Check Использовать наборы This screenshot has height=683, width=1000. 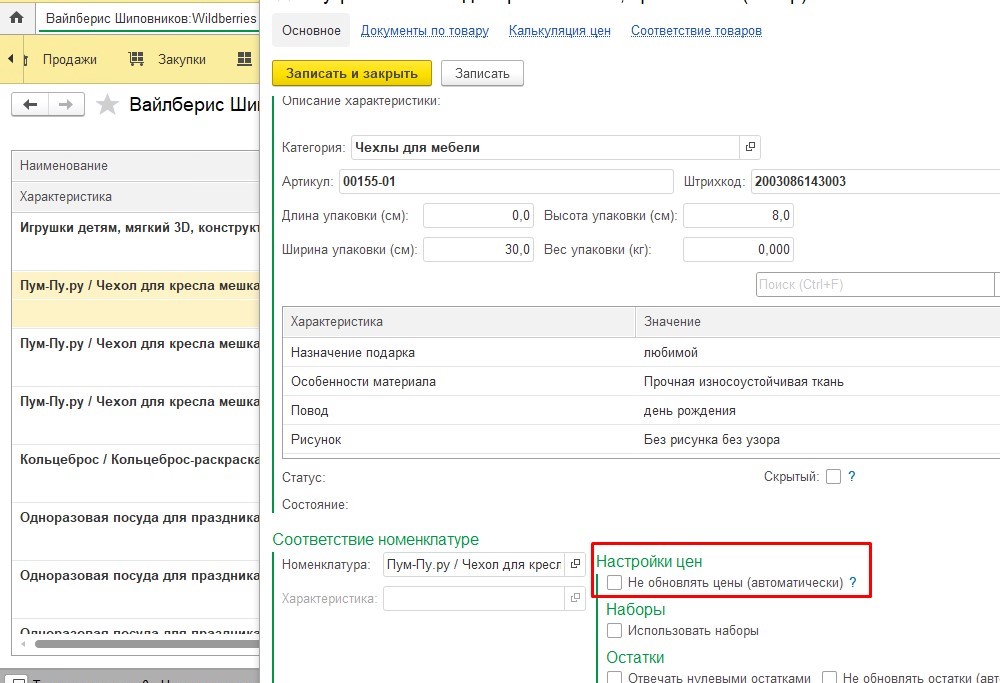click(x=614, y=631)
